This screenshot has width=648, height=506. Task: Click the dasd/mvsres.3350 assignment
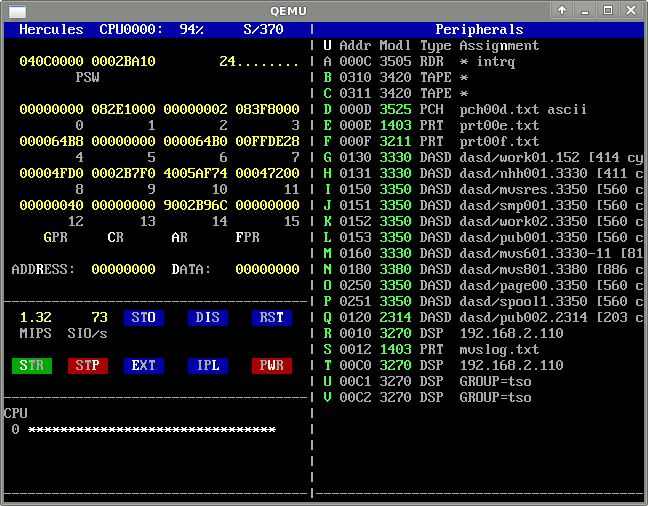(x=523, y=189)
